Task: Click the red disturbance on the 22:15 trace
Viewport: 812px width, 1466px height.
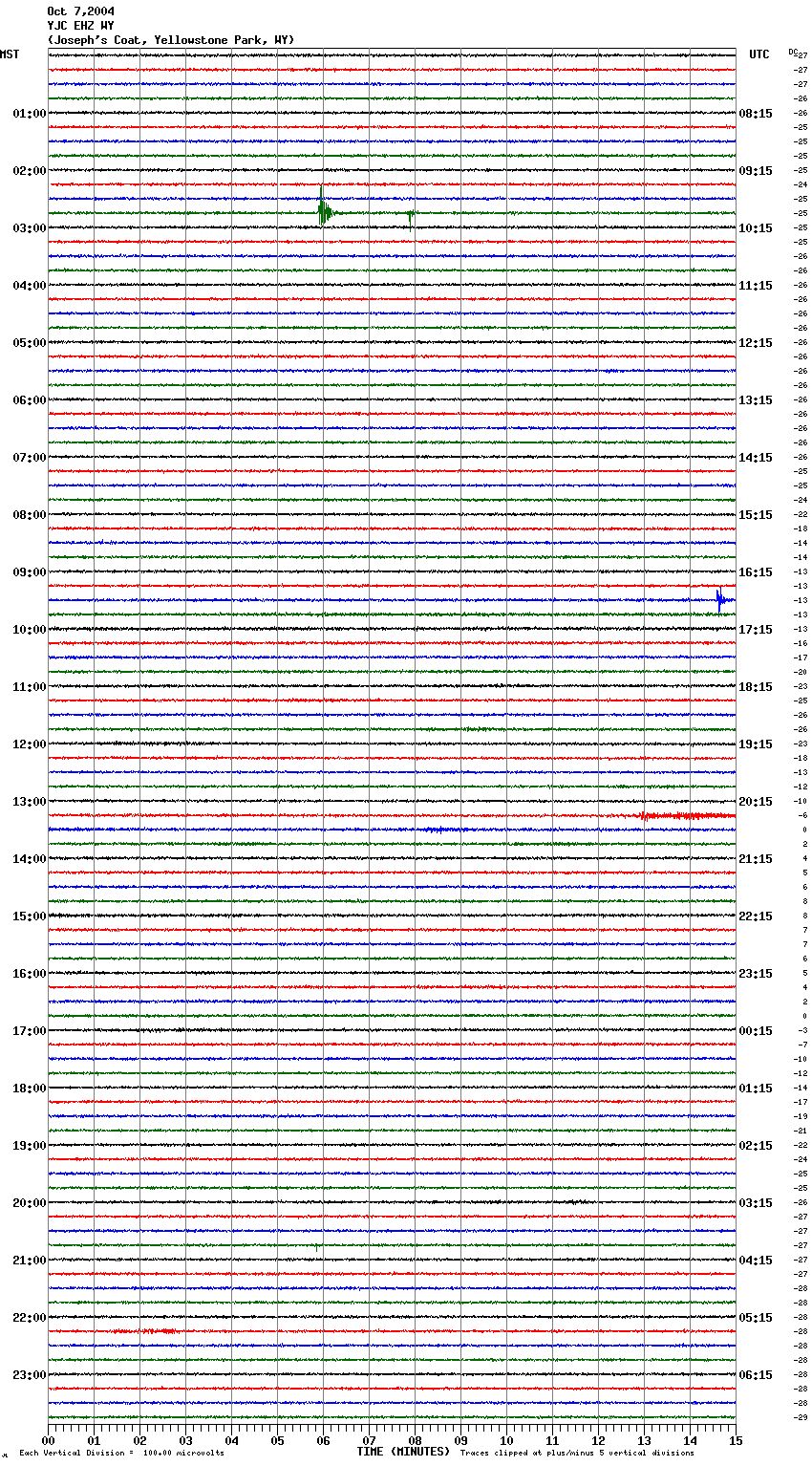Action: click(143, 1331)
